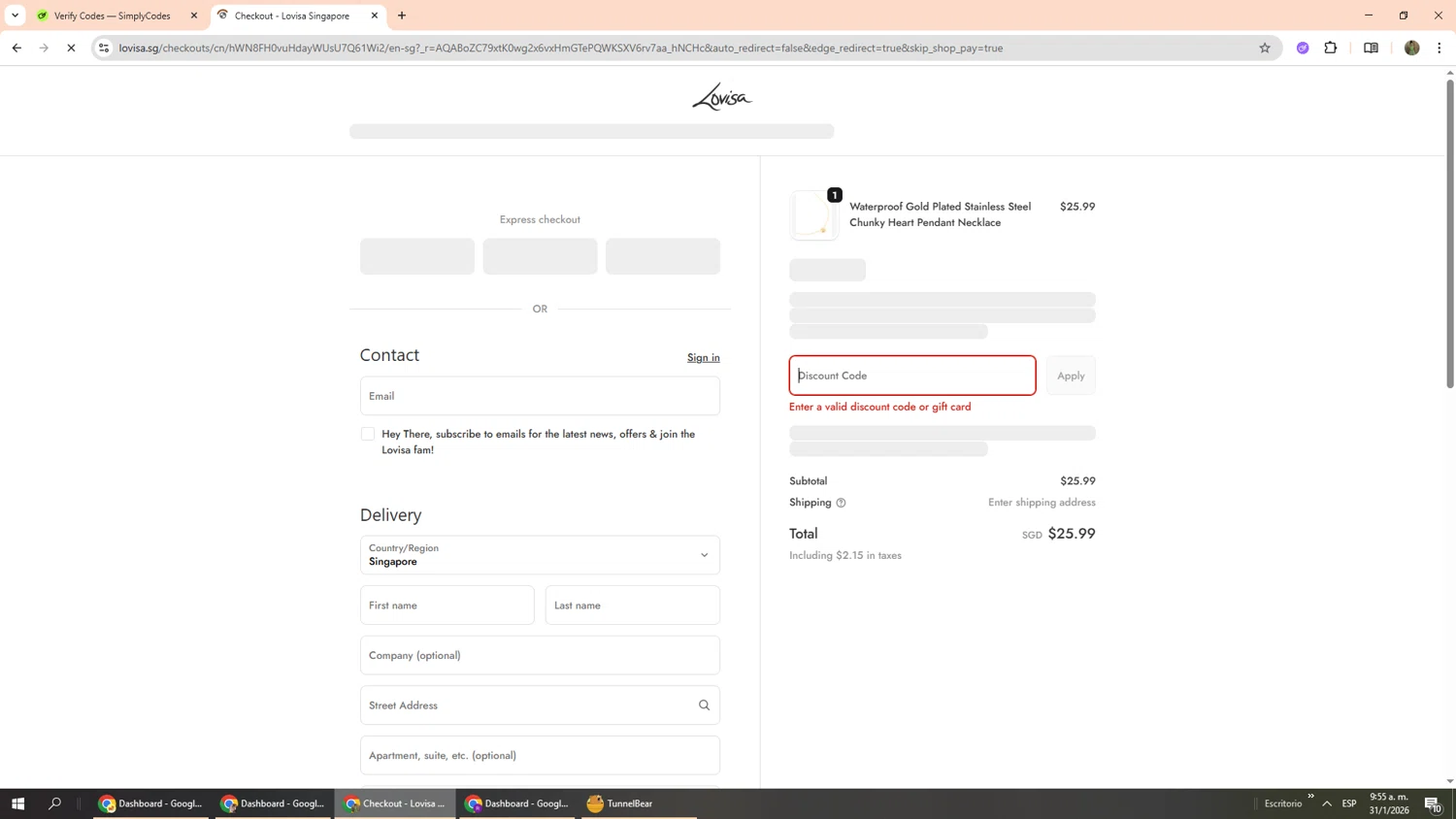Click 'Enter shipping address' text
1456x819 pixels.
pos(1042,503)
